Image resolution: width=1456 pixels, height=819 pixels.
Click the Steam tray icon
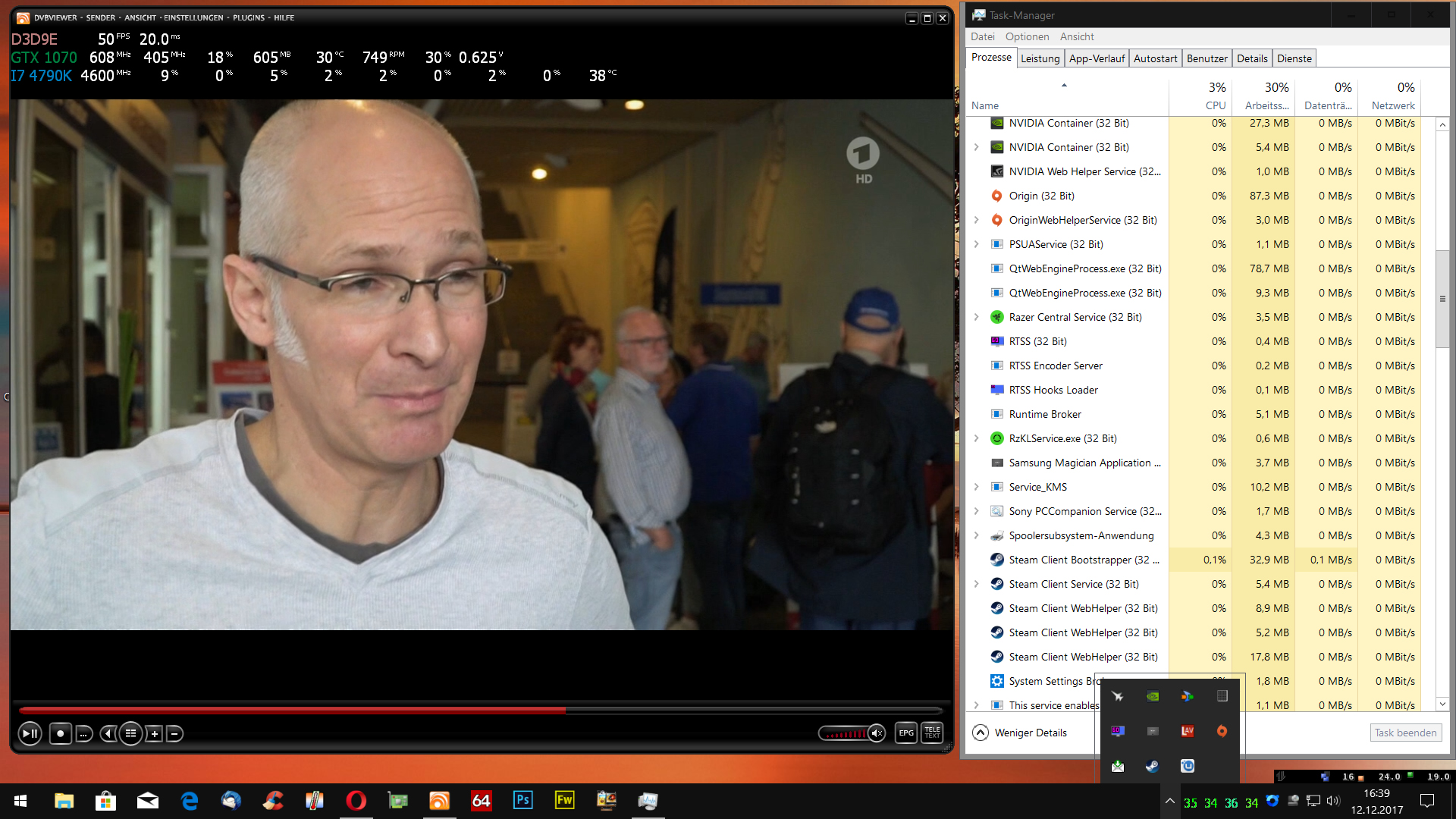click(1152, 766)
